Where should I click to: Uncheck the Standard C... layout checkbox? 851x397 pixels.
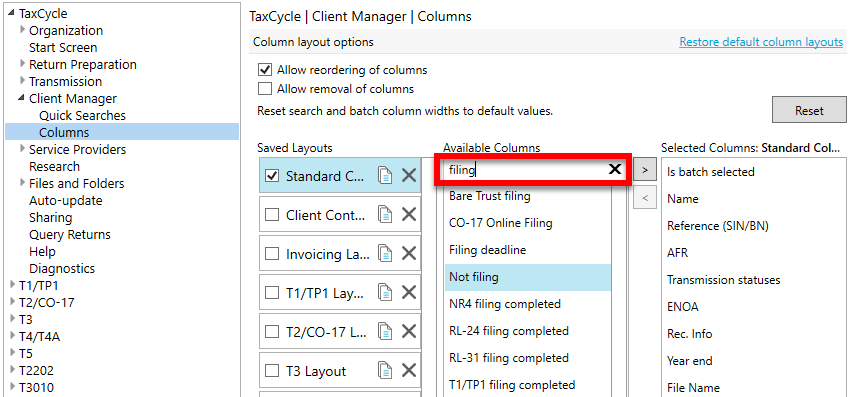coord(272,176)
